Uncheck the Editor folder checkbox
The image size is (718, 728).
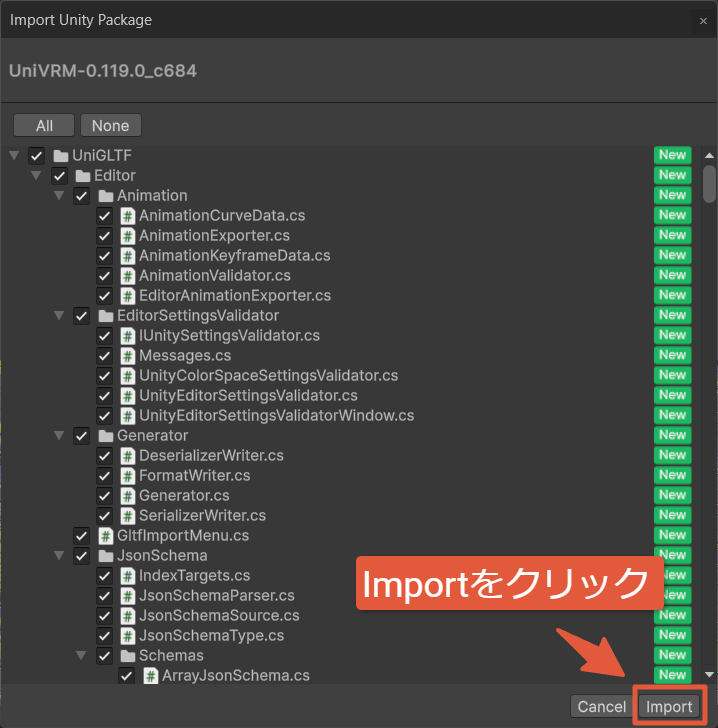(x=59, y=176)
